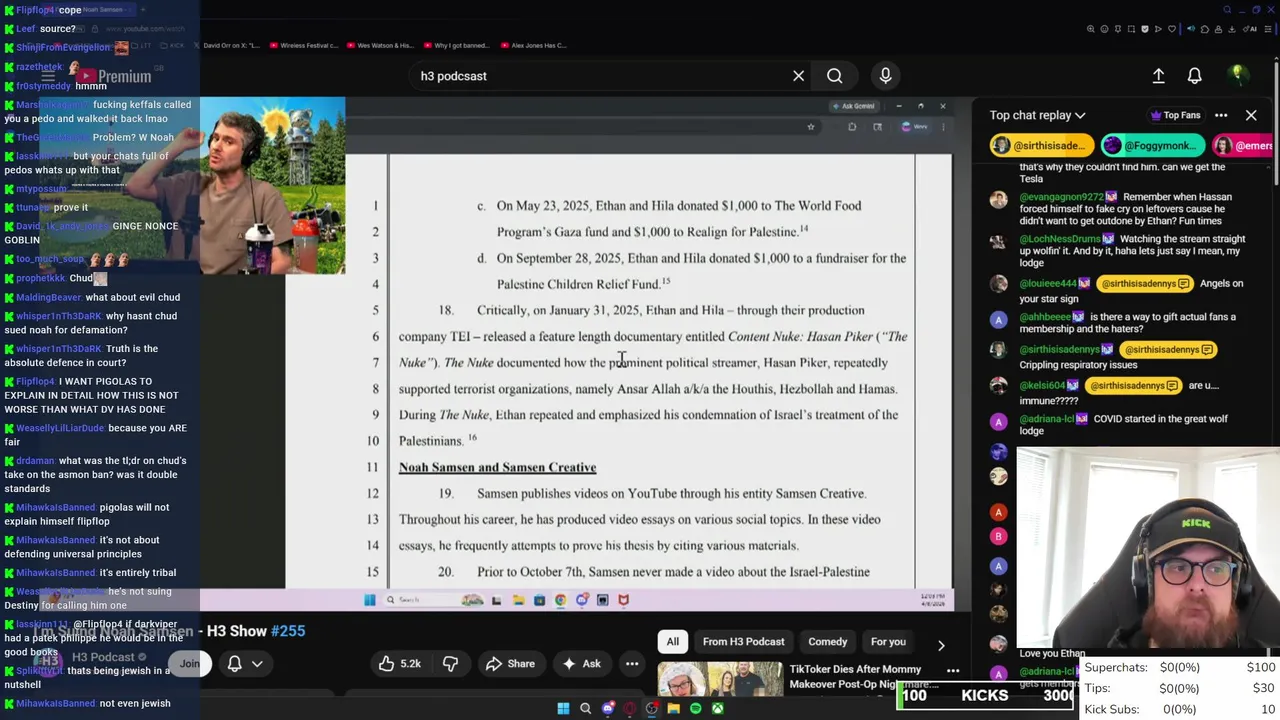Viewport: 1280px width, 720px height.
Task: Open the YouTube create upload icon
Action: click(x=1158, y=76)
